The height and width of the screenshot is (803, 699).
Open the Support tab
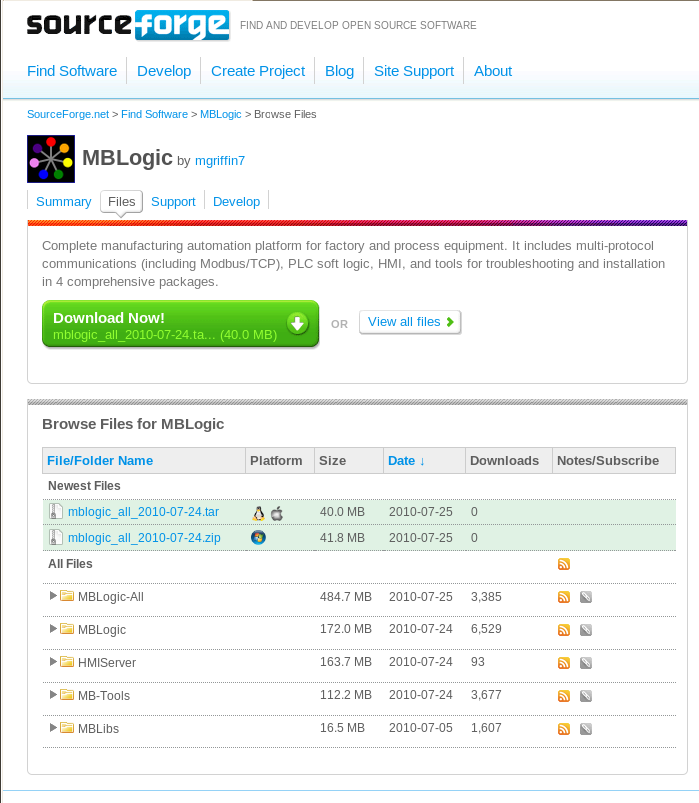point(173,201)
